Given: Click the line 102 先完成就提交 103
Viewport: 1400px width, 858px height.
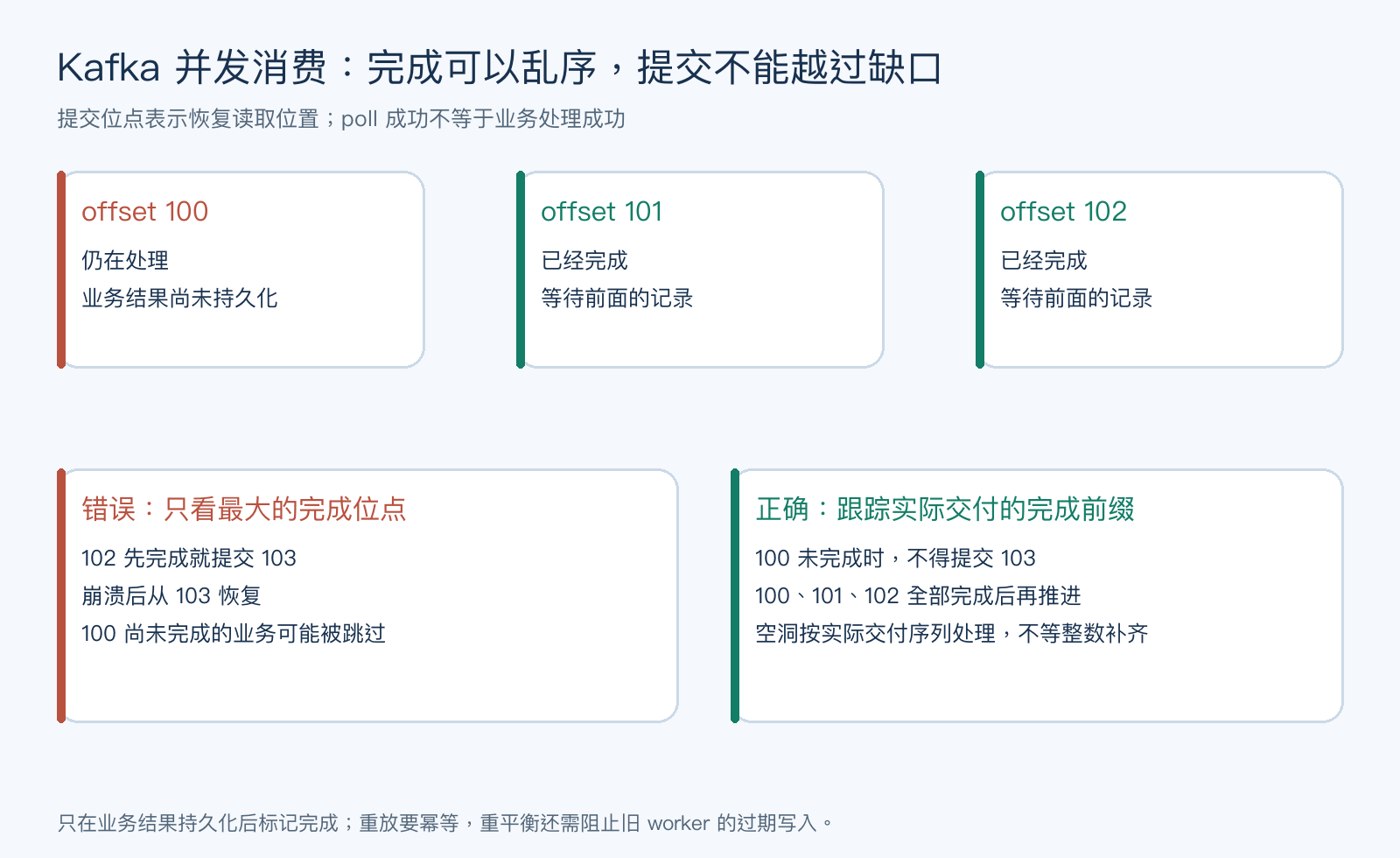Looking at the screenshot, I should tap(189, 558).
